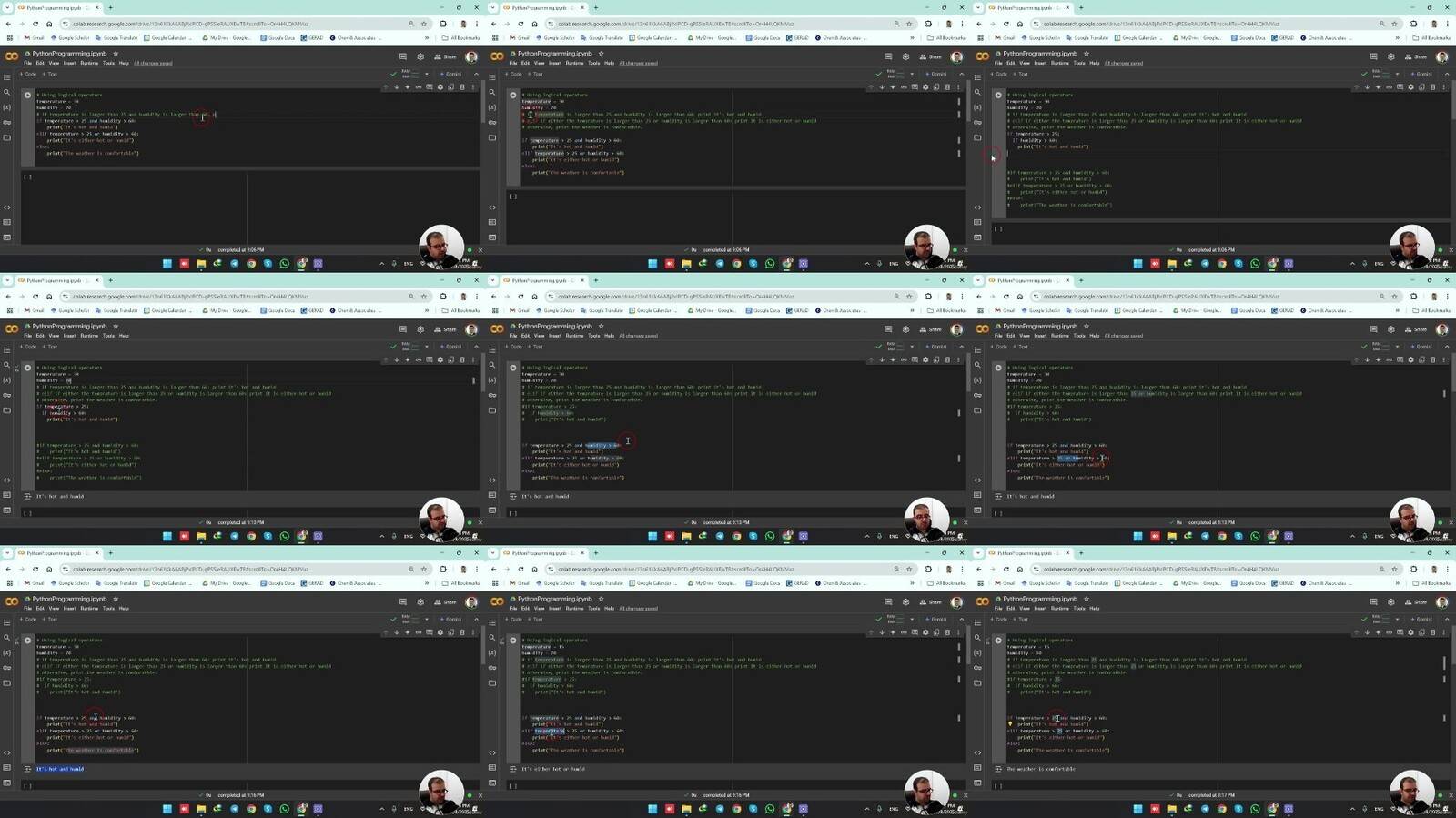
Task: Star the notebook title in bottom-left frame
Action: [116, 599]
